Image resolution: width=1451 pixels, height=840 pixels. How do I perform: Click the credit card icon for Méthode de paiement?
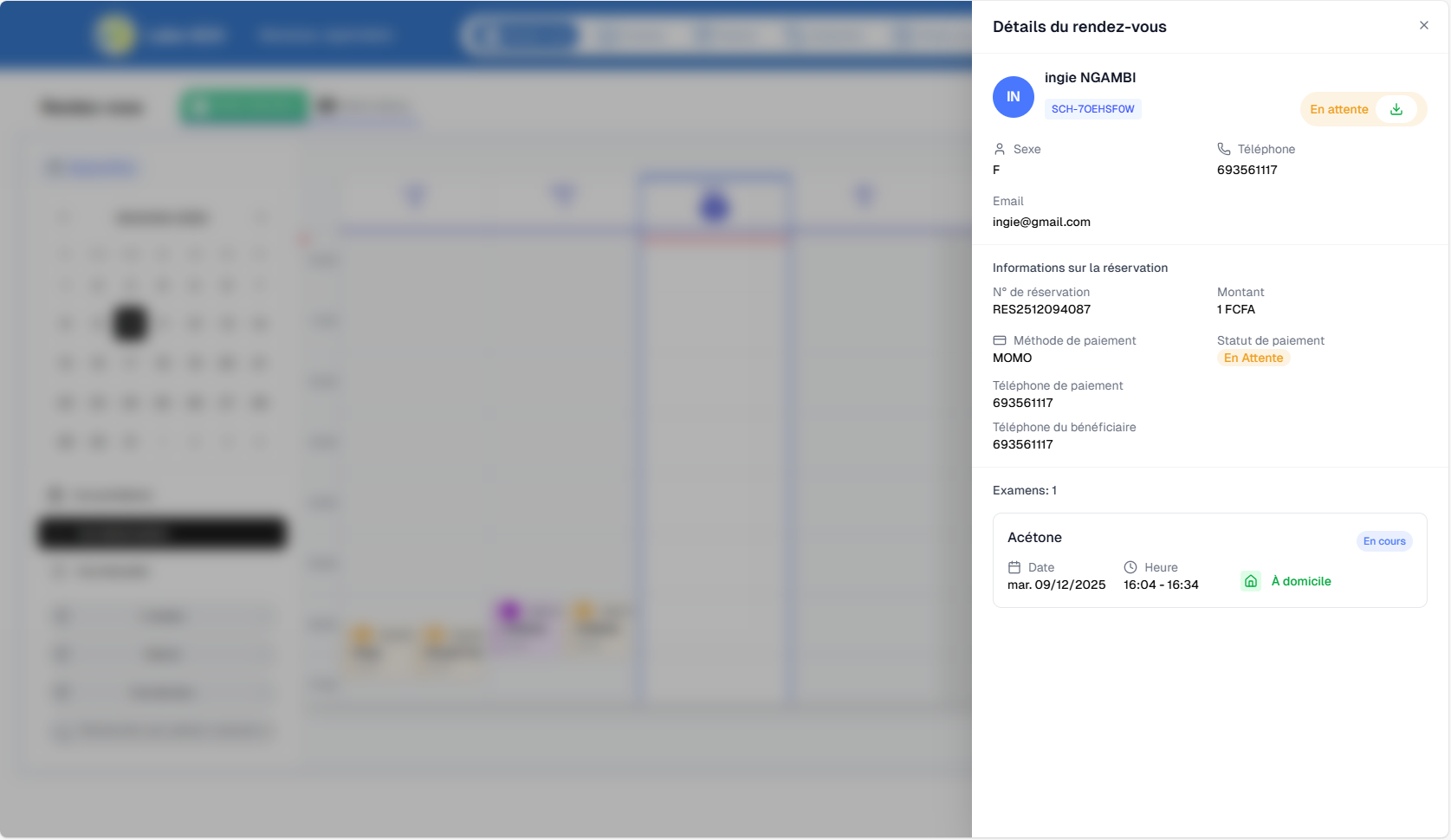[x=1000, y=340]
